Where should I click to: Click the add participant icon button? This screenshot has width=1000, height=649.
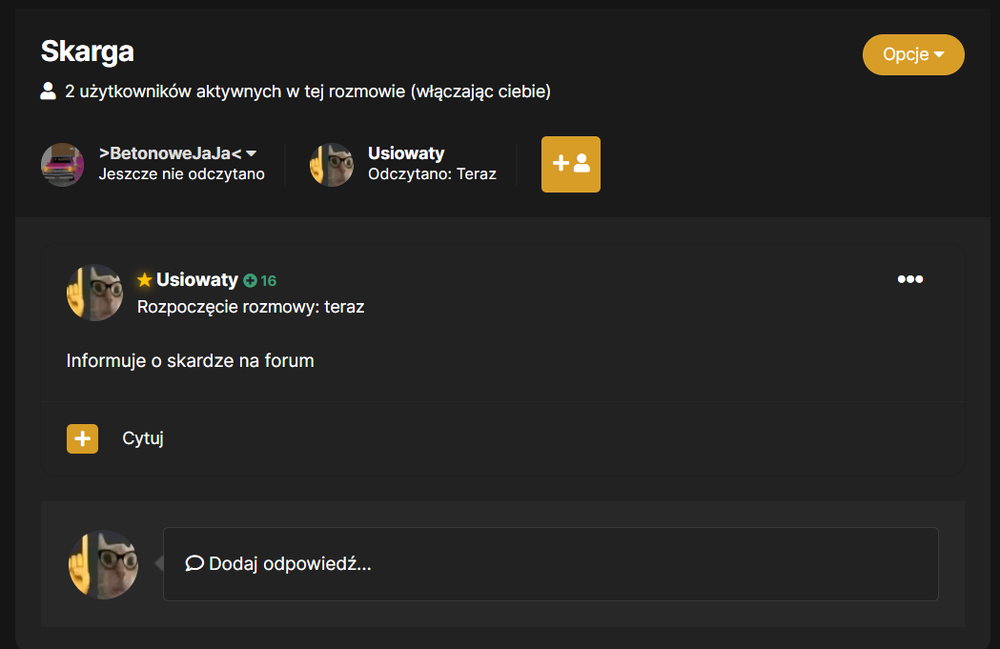pyautogui.click(x=571, y=164)
